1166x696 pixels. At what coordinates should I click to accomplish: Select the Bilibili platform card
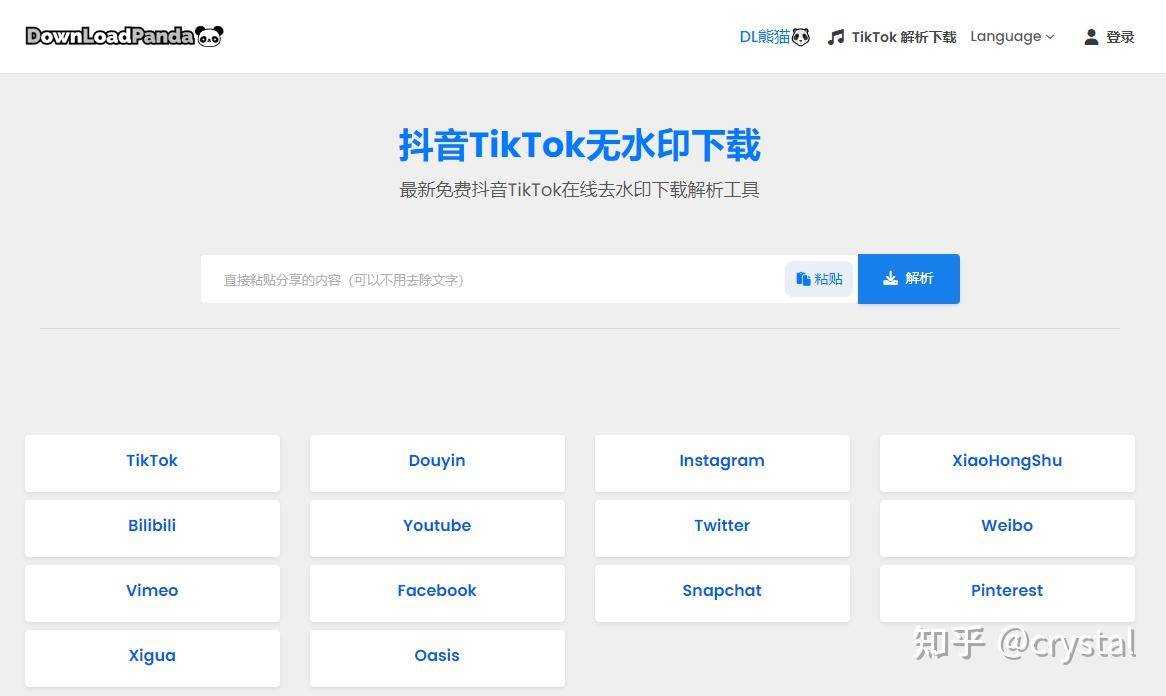[152, 528]
